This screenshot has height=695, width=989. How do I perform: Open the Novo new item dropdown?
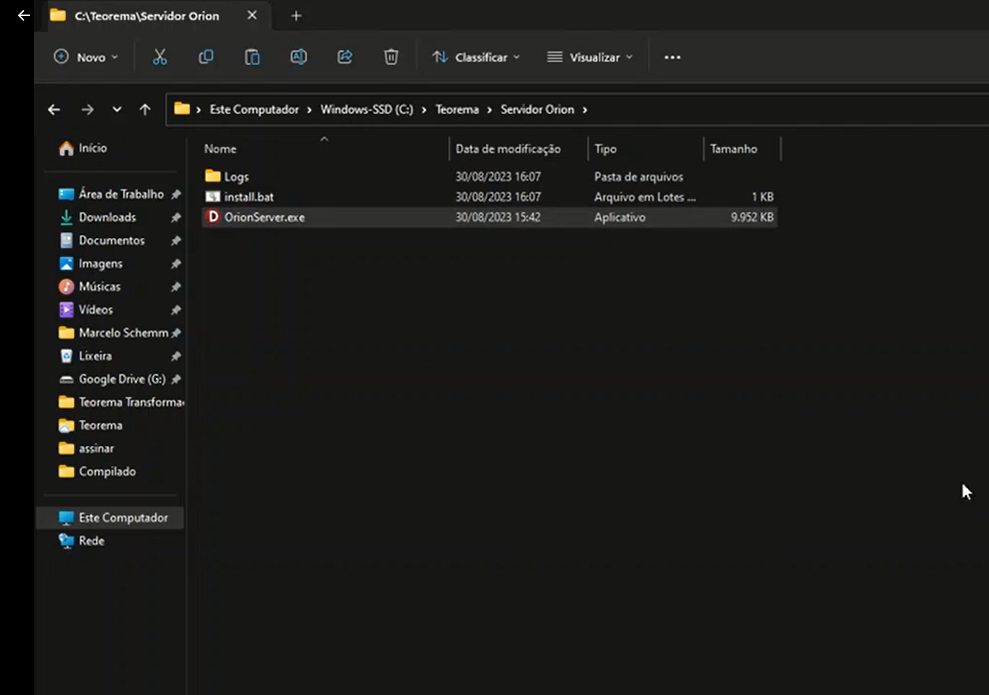(x=86, y=57)
